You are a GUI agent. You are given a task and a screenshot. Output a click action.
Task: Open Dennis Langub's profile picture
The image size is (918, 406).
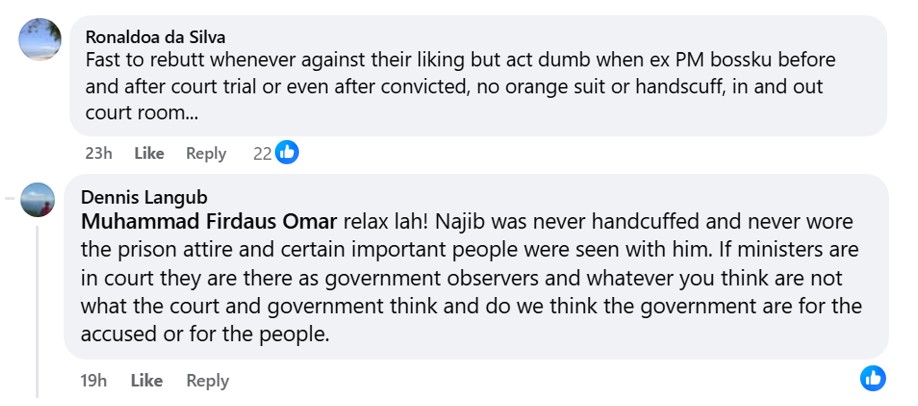click(38, 200)
